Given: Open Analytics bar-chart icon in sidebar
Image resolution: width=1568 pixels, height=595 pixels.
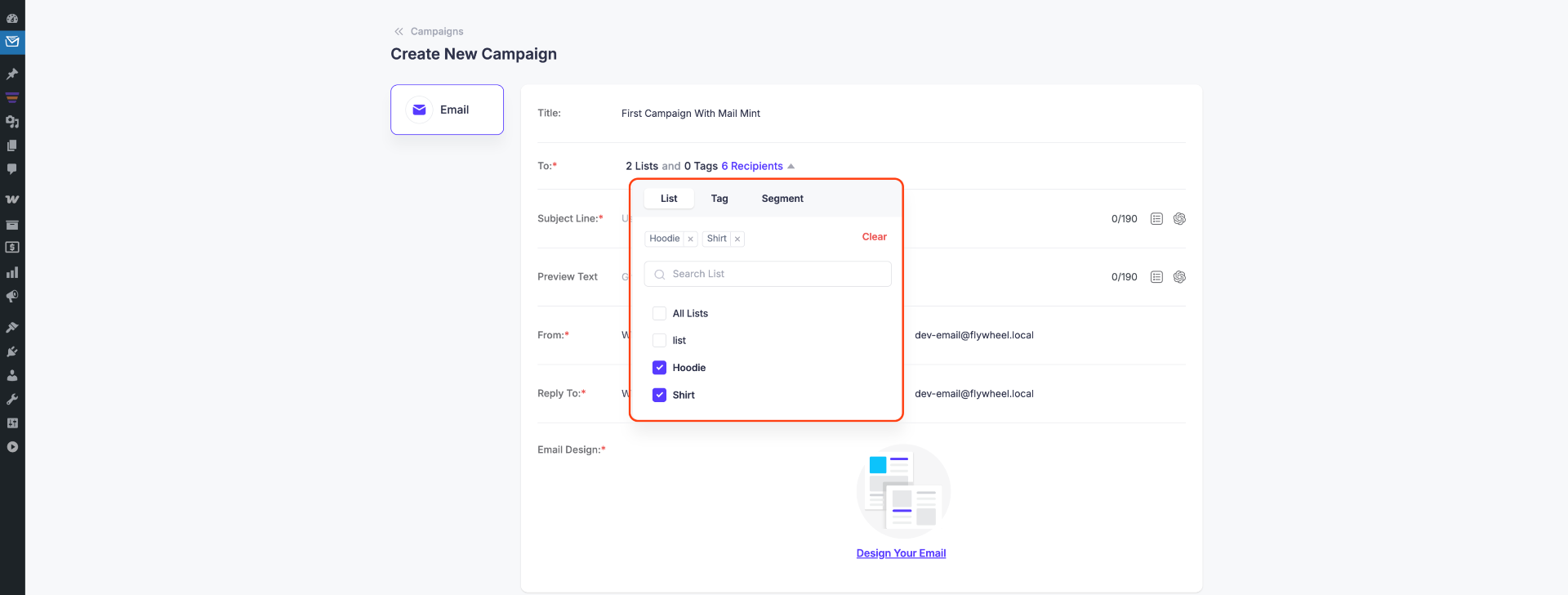Looking at the screenshot, I should [12, 272].
